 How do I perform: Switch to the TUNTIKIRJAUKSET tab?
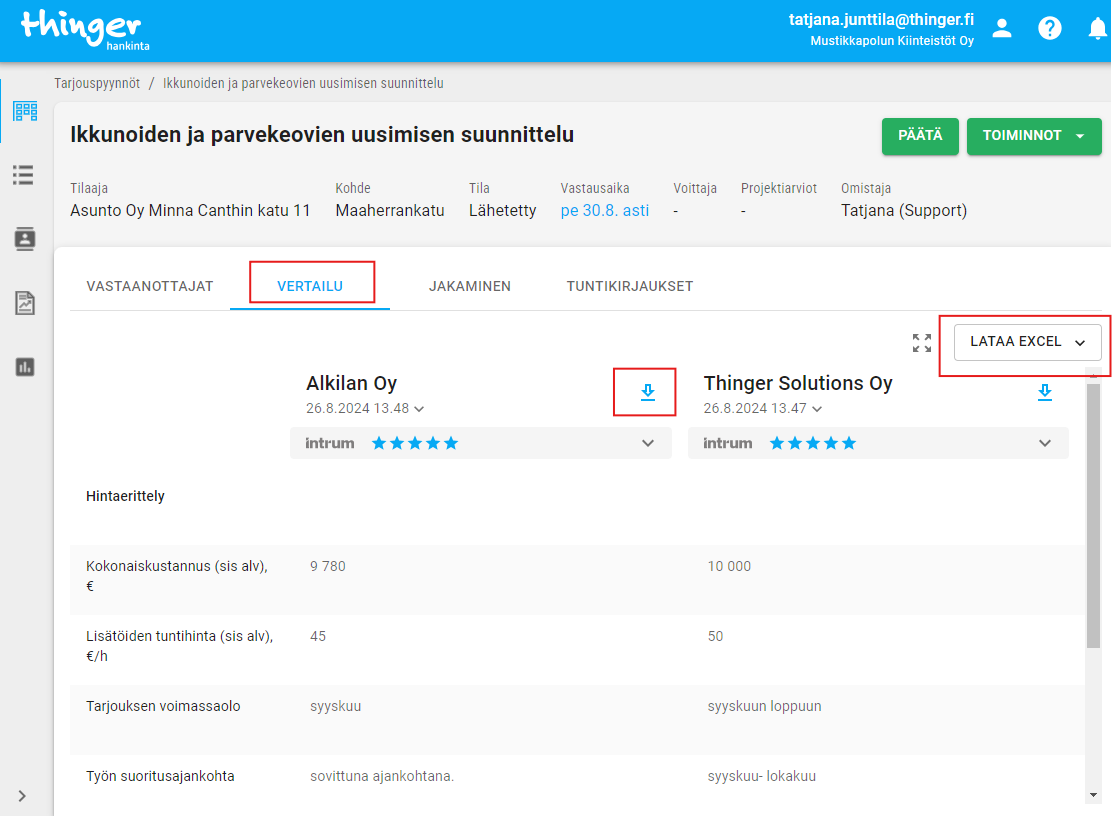tap(630, 286)
